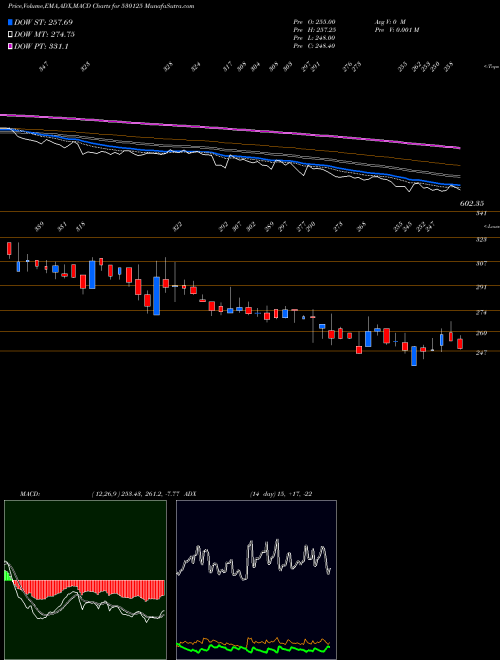Screen dimensions: 500x660
Task: Click the red MACD histogram area
Action: click(x=89, y=588)
